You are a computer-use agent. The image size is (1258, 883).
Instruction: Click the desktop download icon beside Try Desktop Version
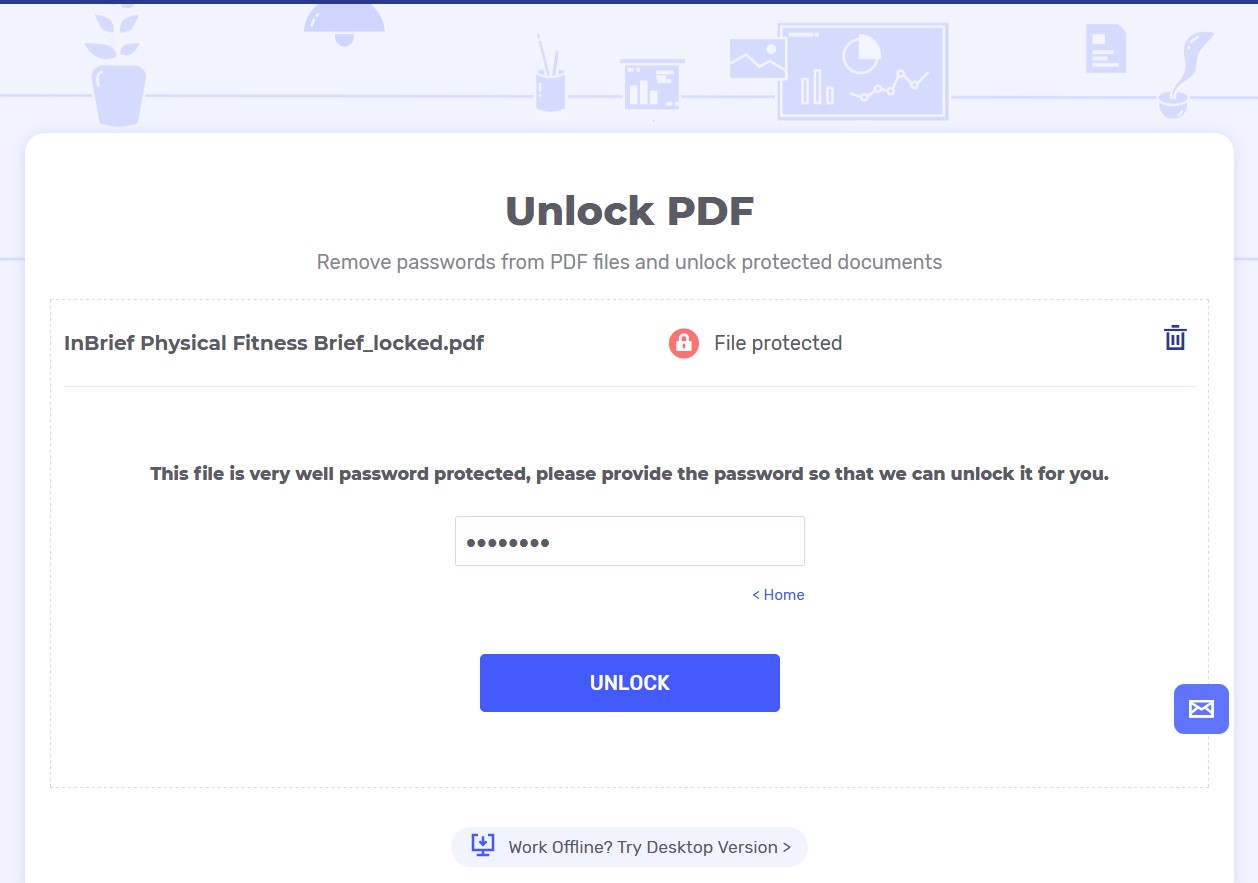coord(483,845)
